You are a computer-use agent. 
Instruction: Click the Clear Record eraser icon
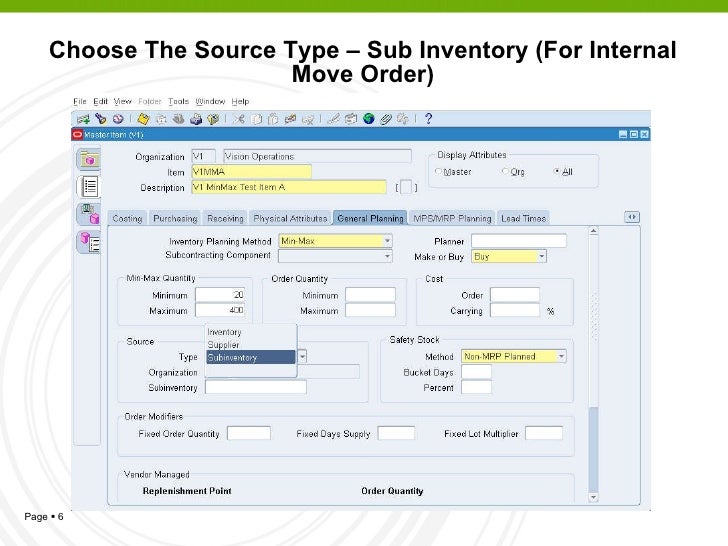pos(291,119)
